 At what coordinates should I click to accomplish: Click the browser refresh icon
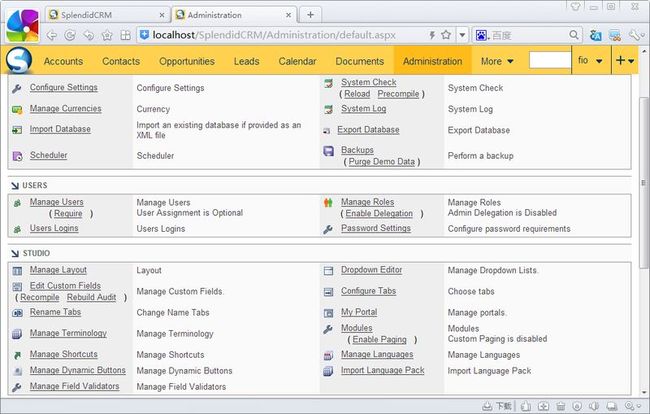click(x=70, y=35)
